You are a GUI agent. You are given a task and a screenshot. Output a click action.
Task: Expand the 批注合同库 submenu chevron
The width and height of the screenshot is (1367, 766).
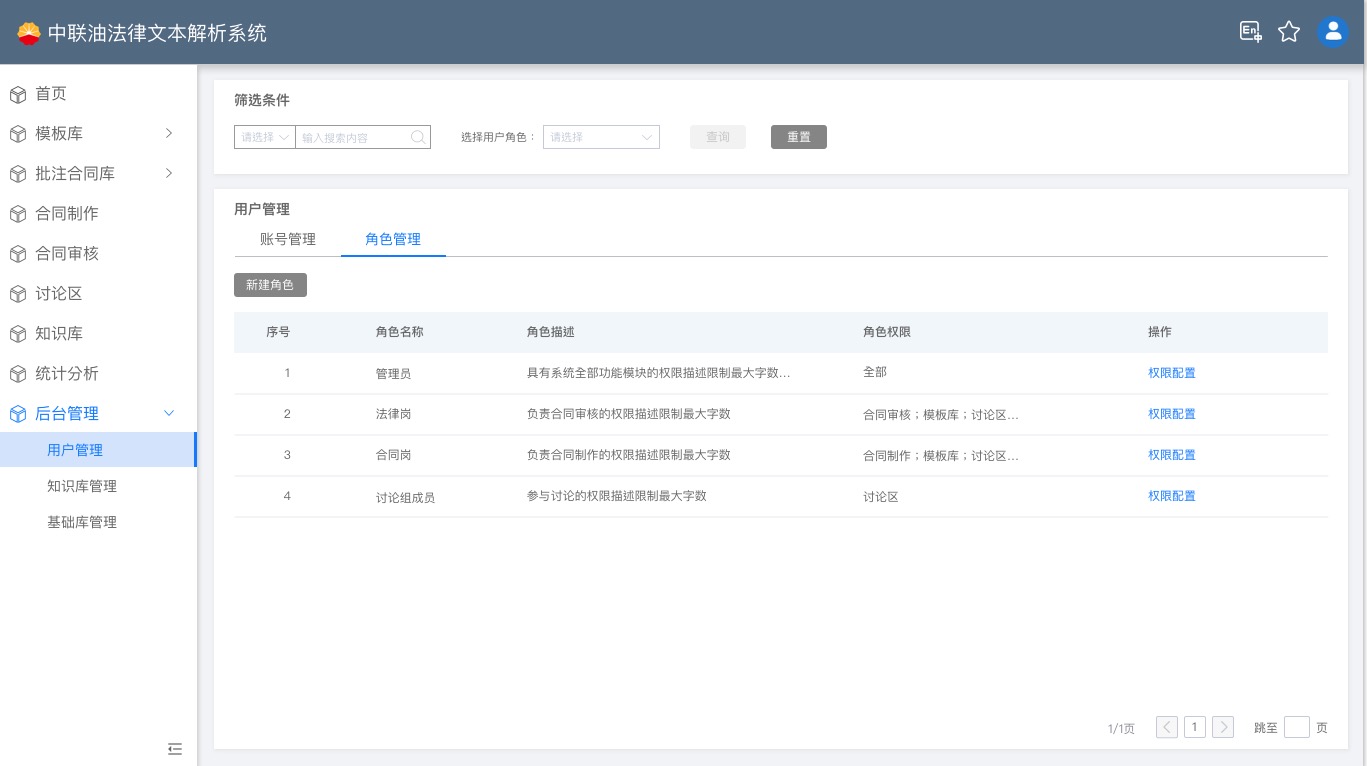pos(169,173)
